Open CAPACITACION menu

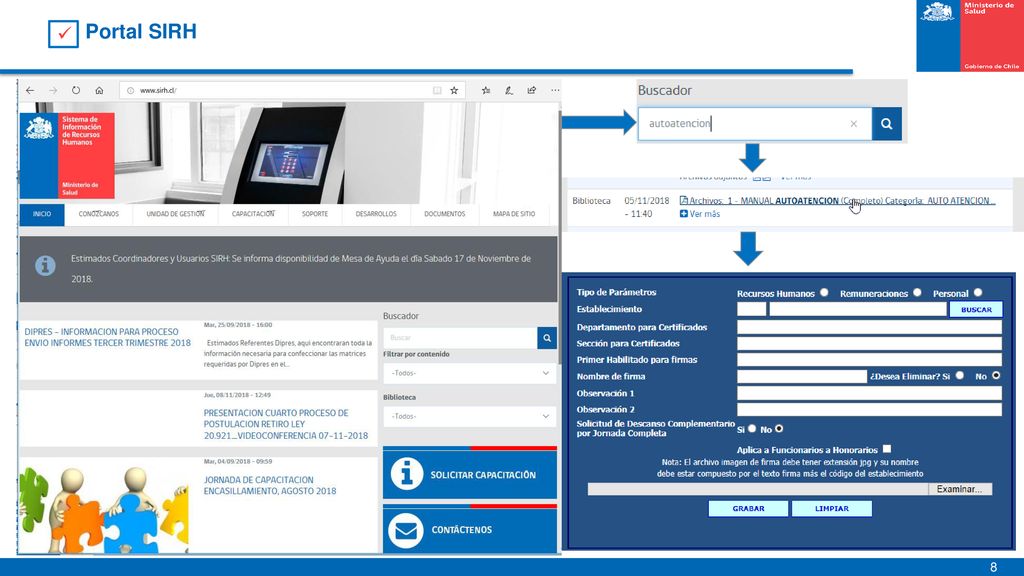coord(253,214)
